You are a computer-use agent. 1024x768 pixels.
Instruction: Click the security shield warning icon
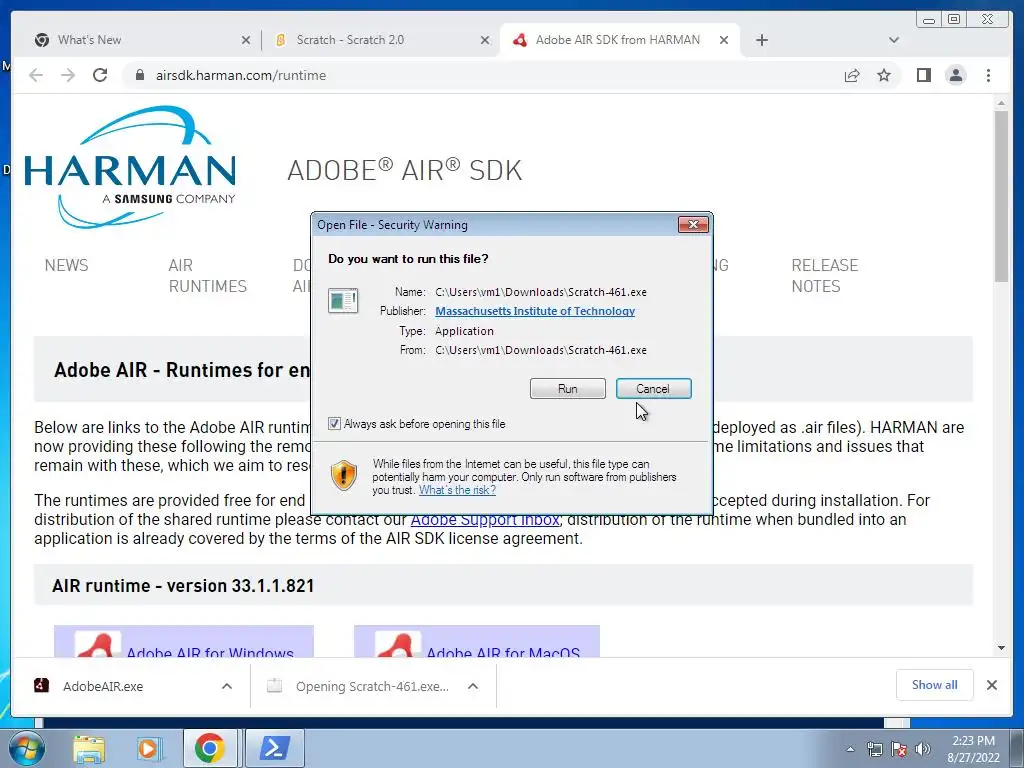pyautogui.click(x=344, y=475)
